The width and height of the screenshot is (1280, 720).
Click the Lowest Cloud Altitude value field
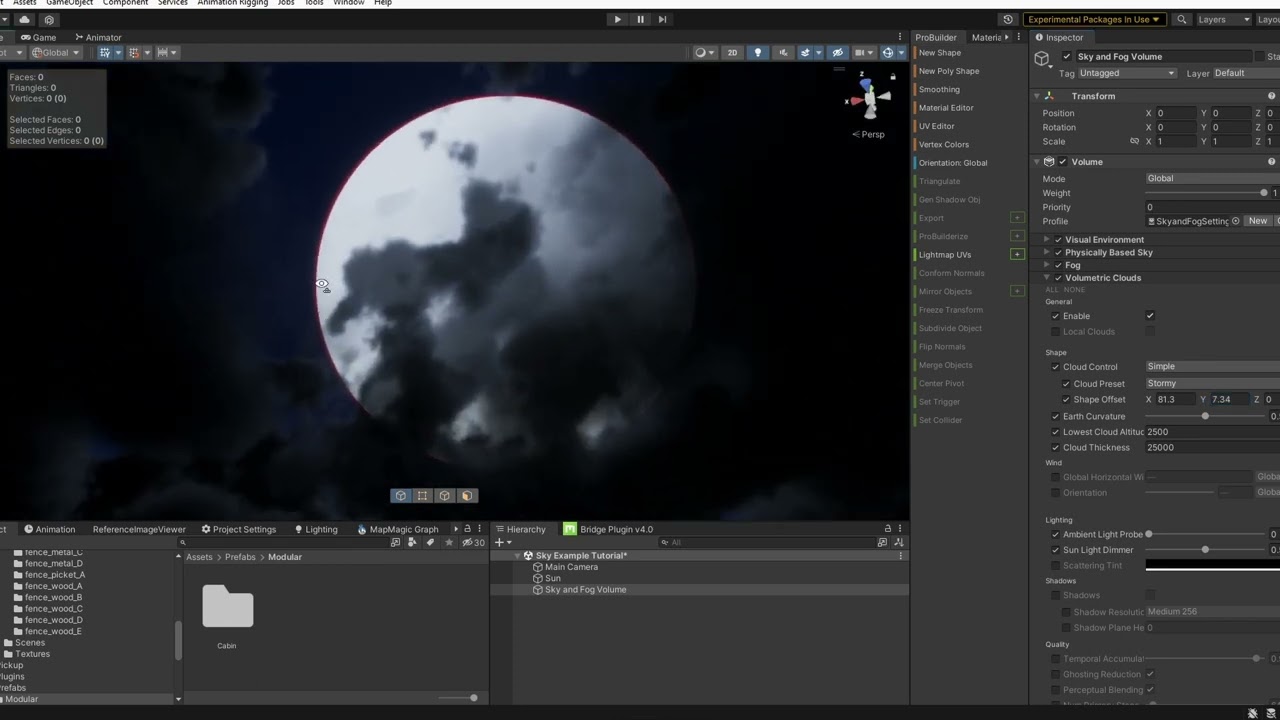(1212, 432)
